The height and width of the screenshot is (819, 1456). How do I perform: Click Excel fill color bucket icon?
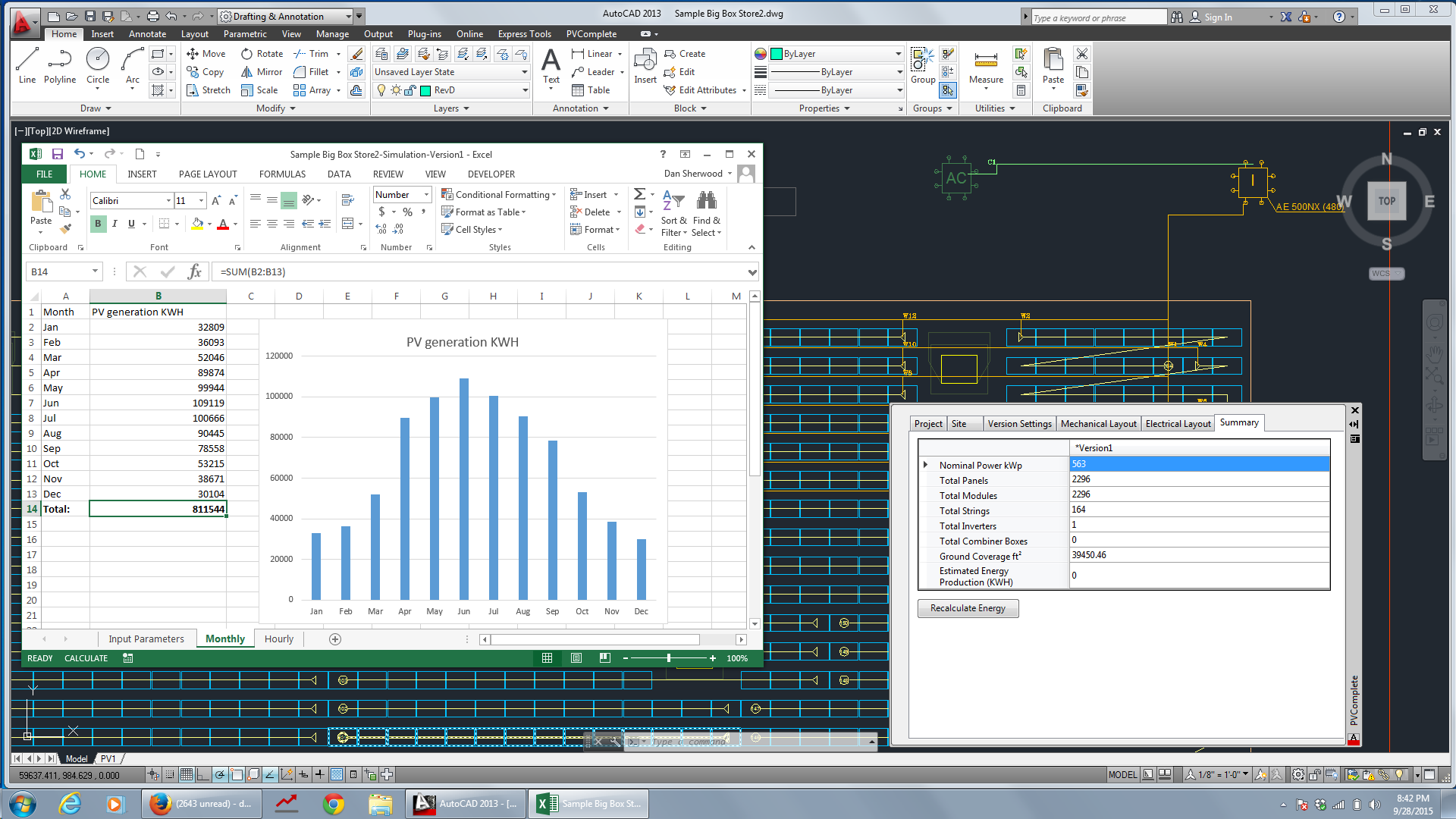pos(197,224)
